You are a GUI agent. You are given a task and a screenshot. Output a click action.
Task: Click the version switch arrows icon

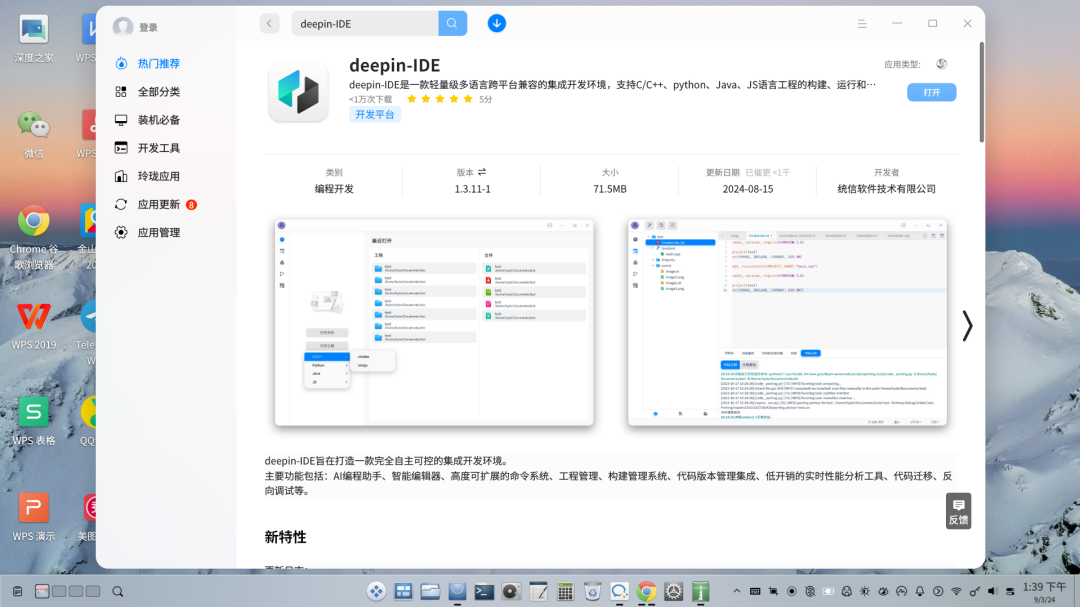(x=482, y=172)
